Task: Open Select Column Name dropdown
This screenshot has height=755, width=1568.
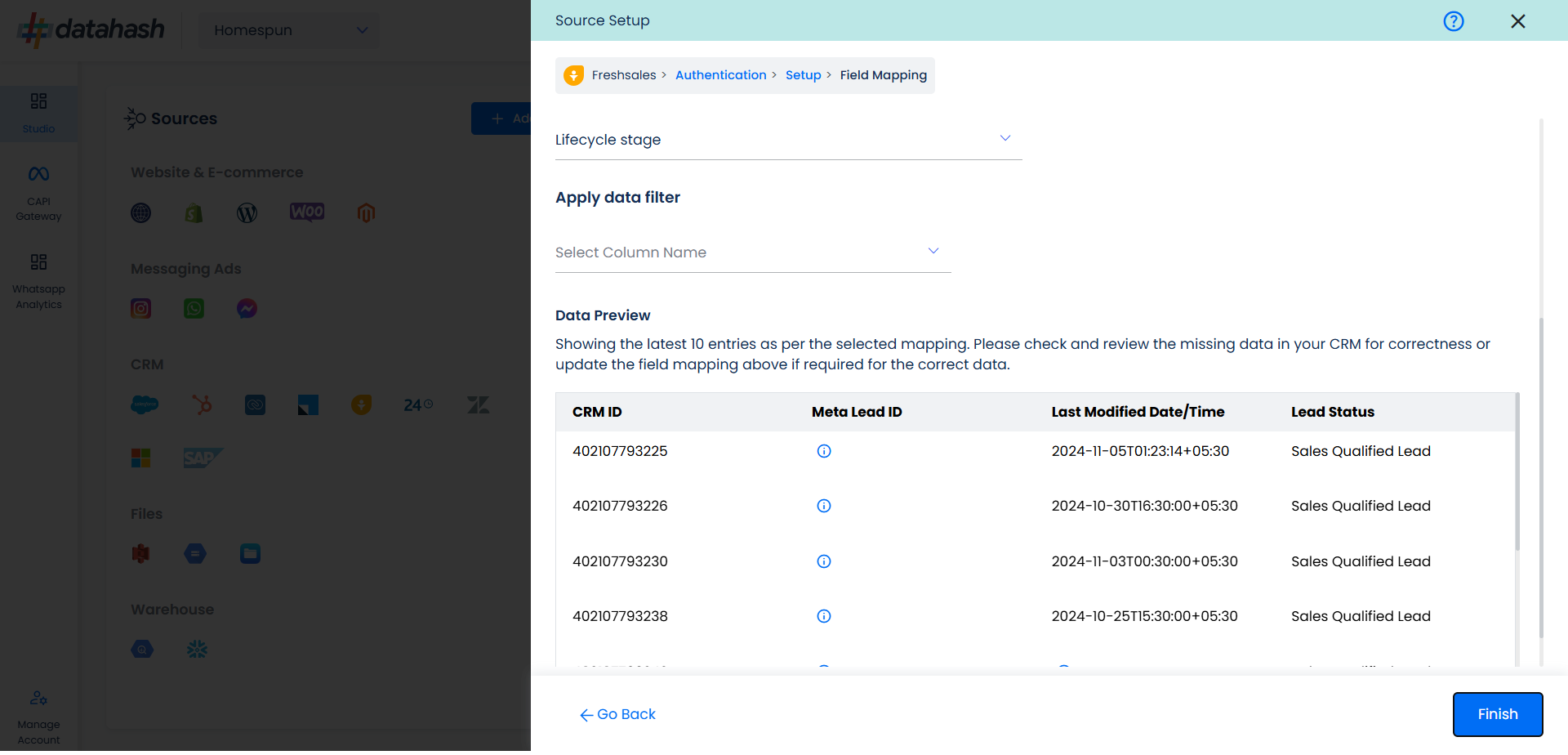Action: click(x=753, y=252)
